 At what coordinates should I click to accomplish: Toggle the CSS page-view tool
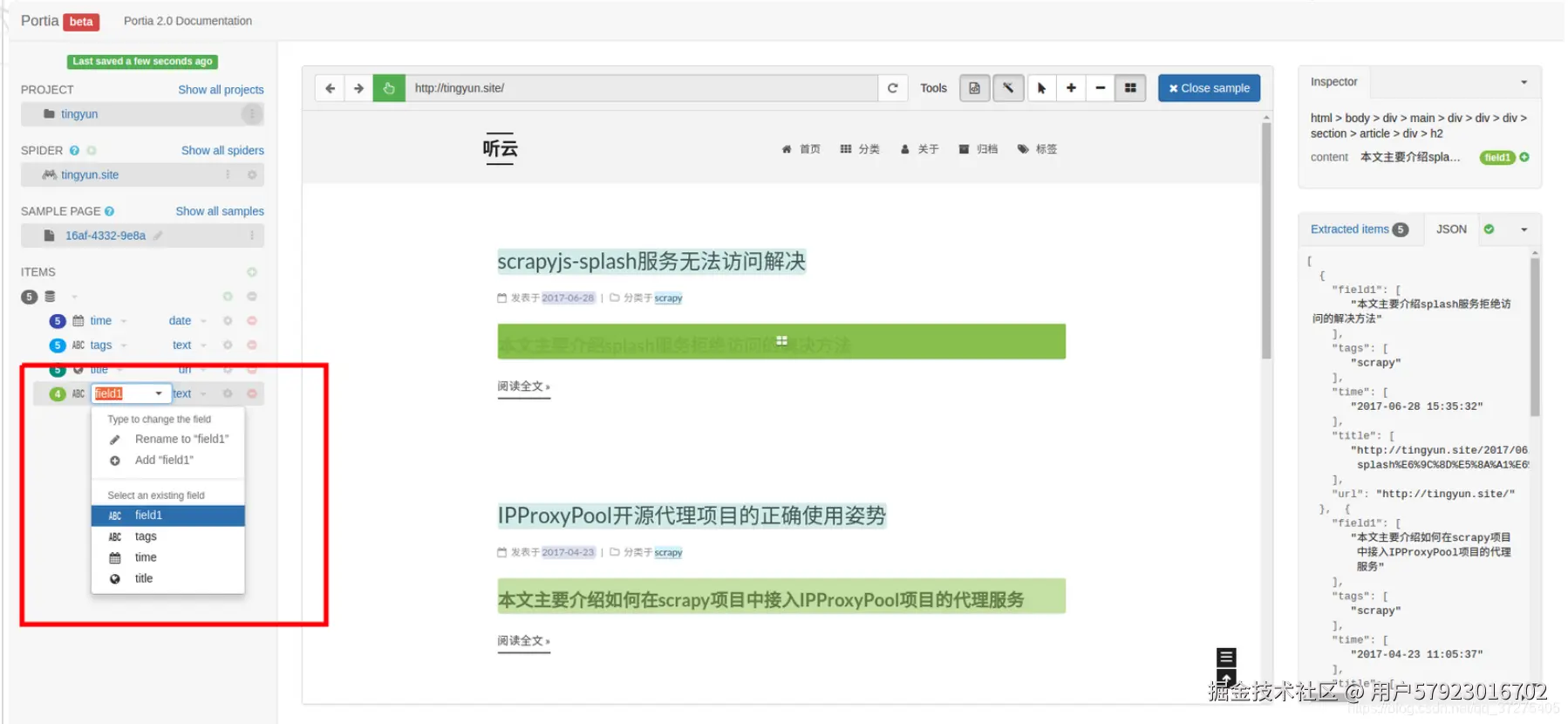[974, 88]
